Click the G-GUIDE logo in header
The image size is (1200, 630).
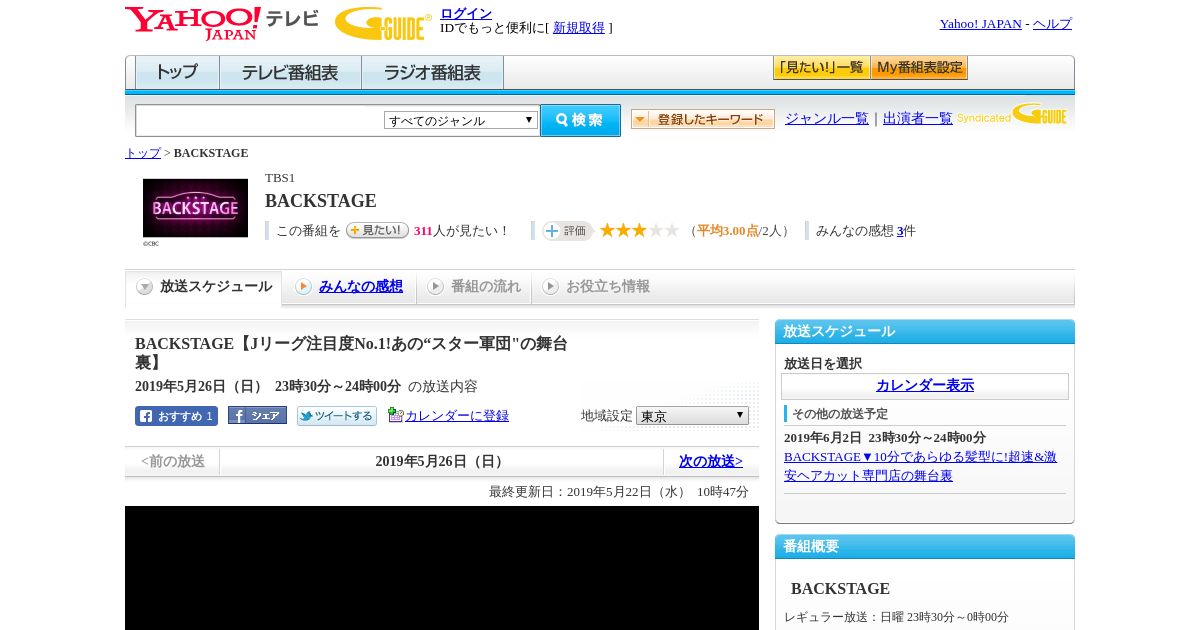[383, 23]
